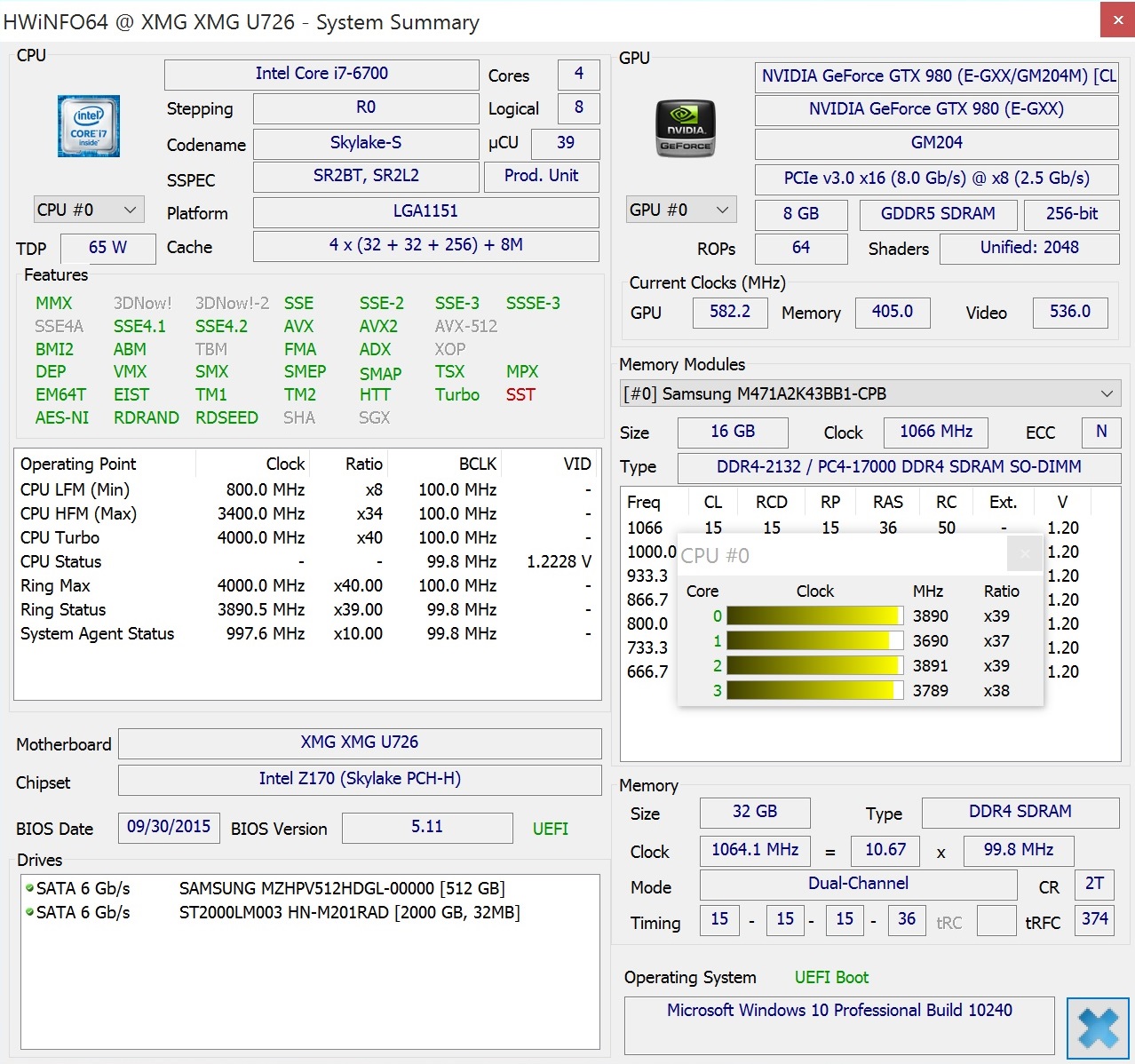Click the cache value 4 x (32 + 32 + 256) + 8M
This screenshot has height=1064, width=1135.
426,245
